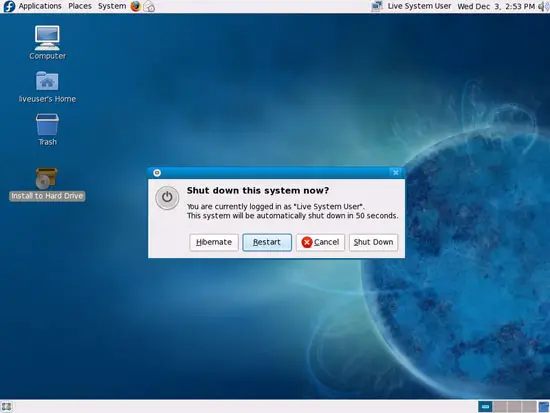Screen dimensions: 550x413
Task: Switch to the second workspace
Action: coord(500,407)
